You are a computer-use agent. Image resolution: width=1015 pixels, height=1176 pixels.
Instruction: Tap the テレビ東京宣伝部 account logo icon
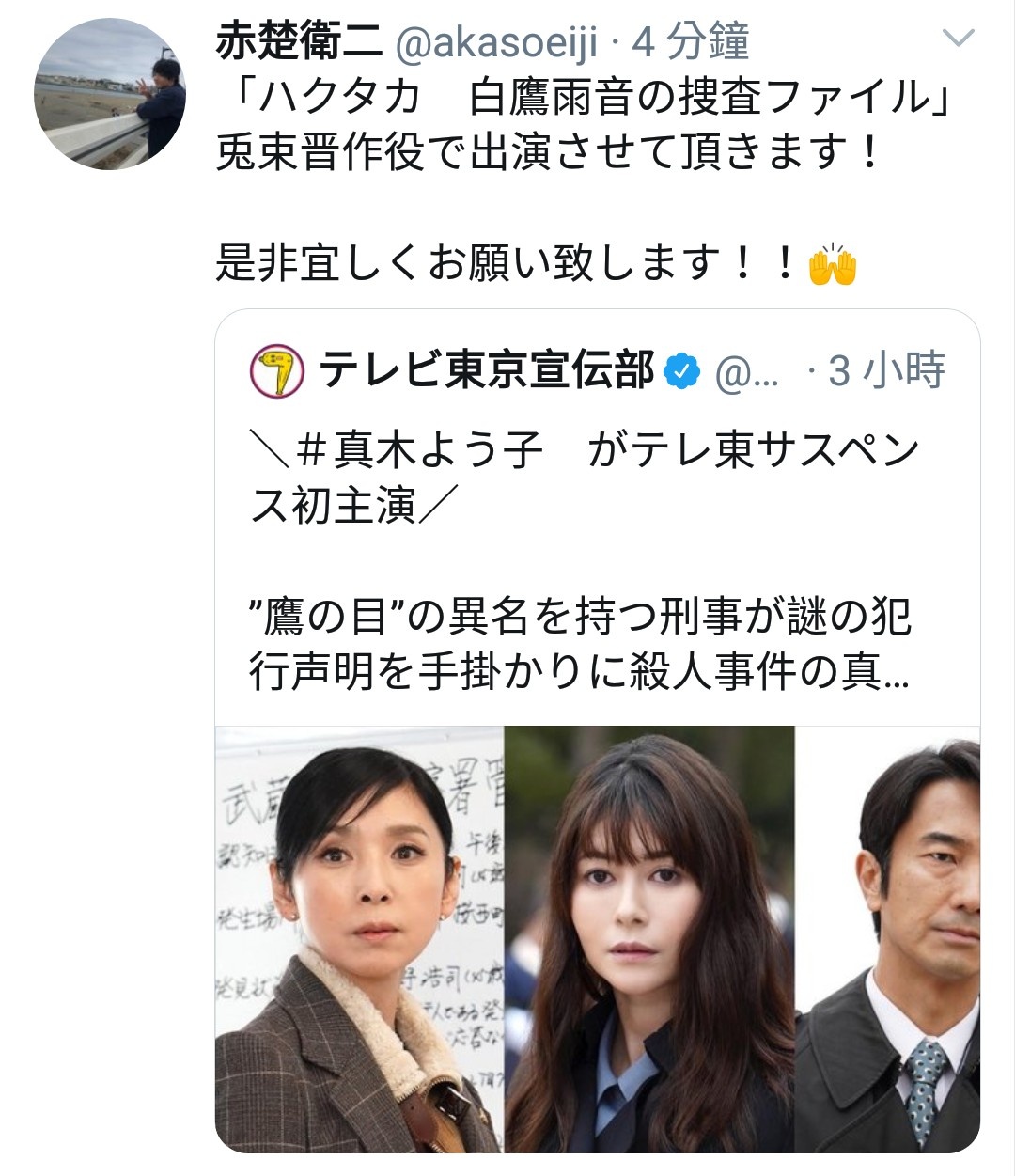[x=276, y=372]
